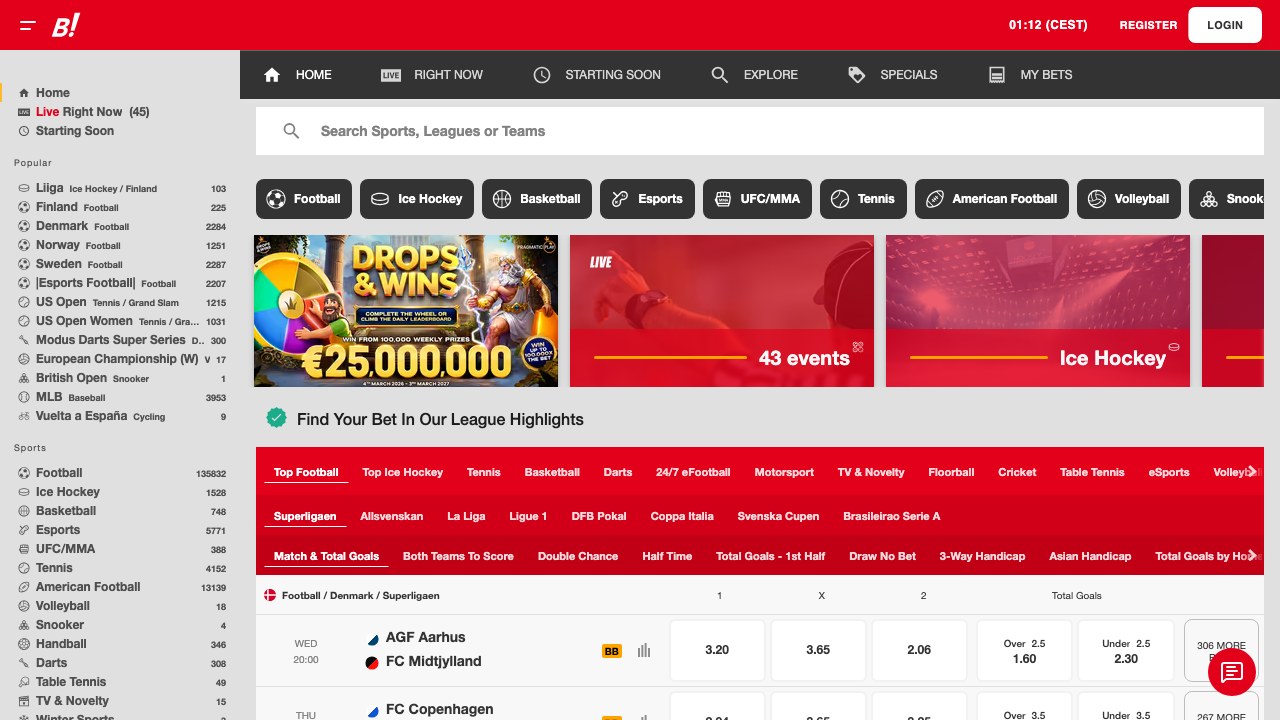
Task: Select Over 2.5 at 1.60
Action: click(1024, 650)
